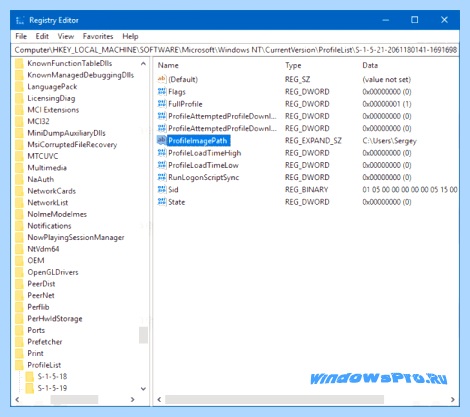Screen dimensions: 470x417
Task: Click the PeerDist folder icon
Action: [19, 284]
